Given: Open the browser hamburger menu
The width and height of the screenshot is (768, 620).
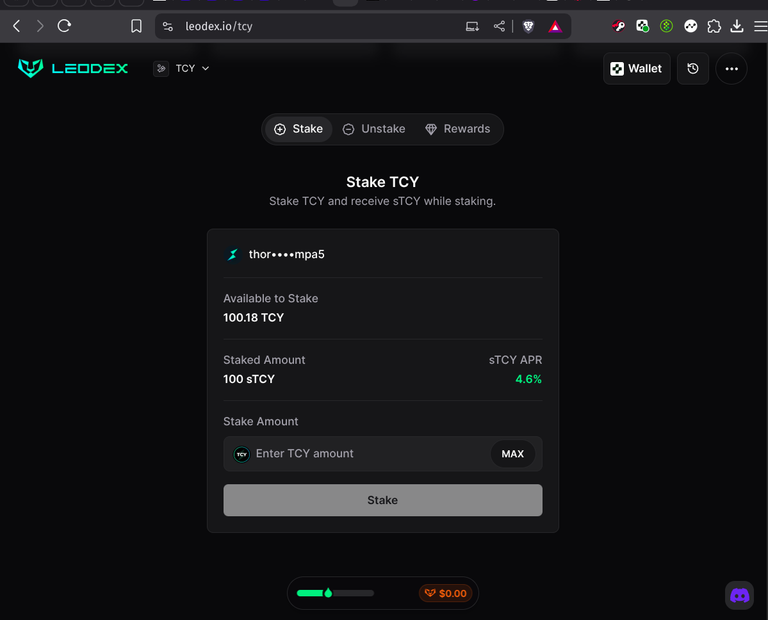Looking at the screenshot, I should [x=761, y=26].
